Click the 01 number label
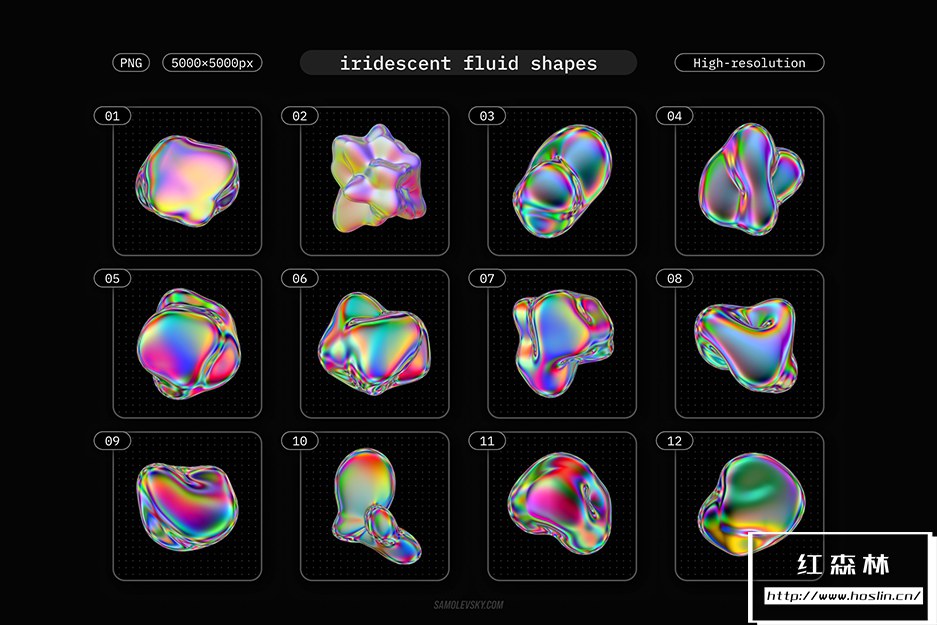This screenshot has width=937, height=625. tap(112, 116)
